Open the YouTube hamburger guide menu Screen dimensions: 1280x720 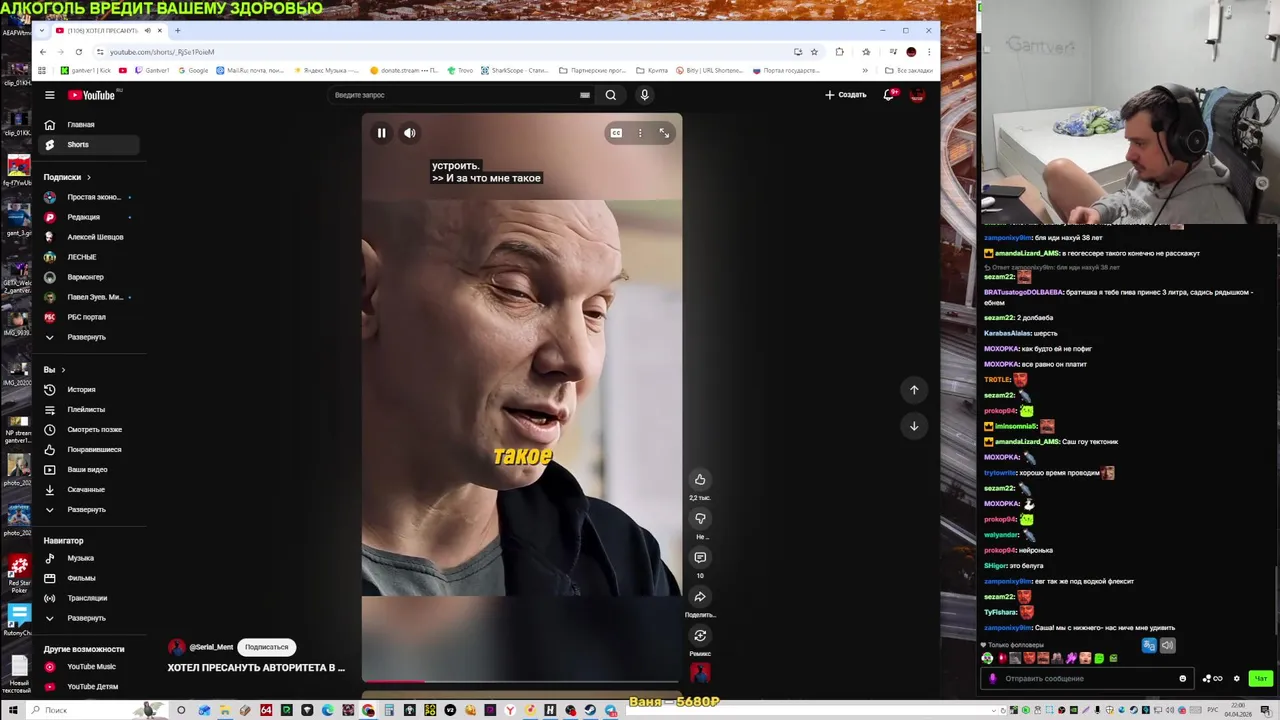tap(49, 95)
